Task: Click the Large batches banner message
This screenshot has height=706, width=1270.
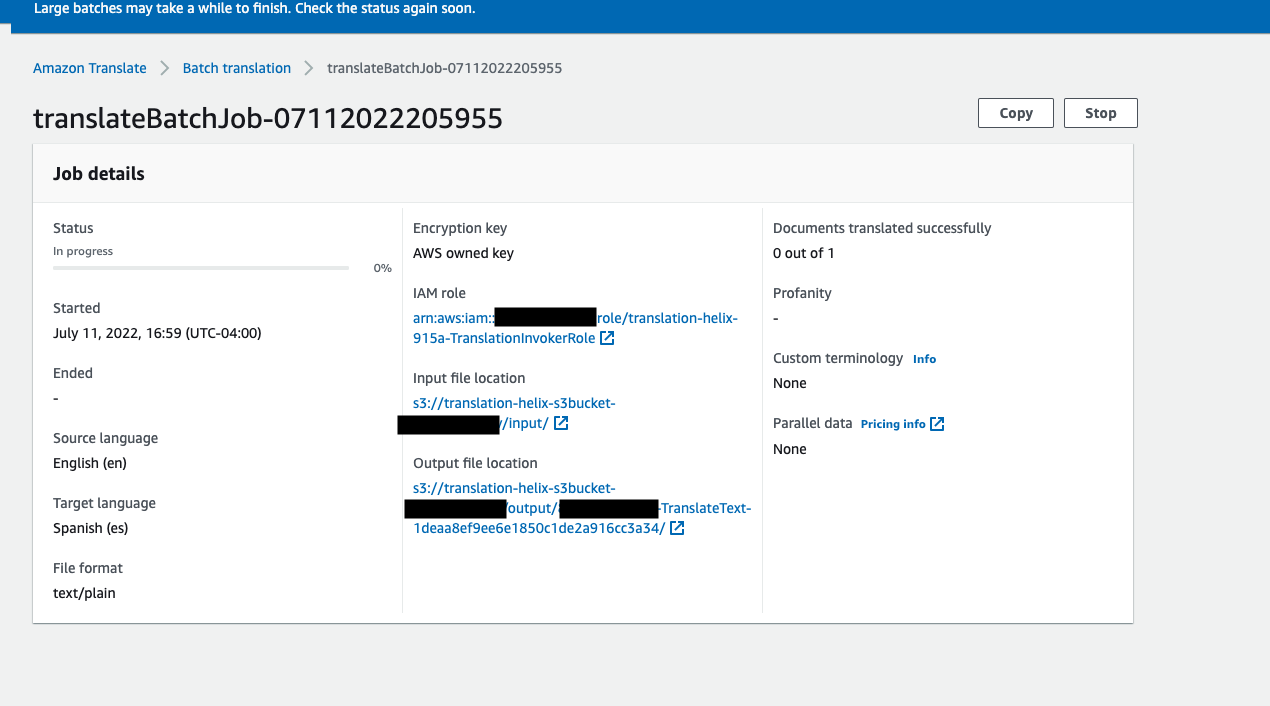Action: tap(255, 9)
